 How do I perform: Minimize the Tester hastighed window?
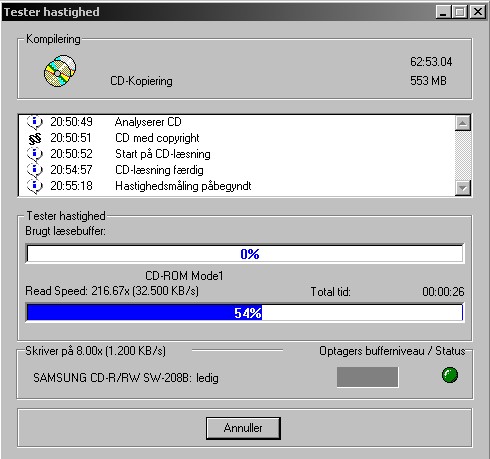click(x=443, y=12)
